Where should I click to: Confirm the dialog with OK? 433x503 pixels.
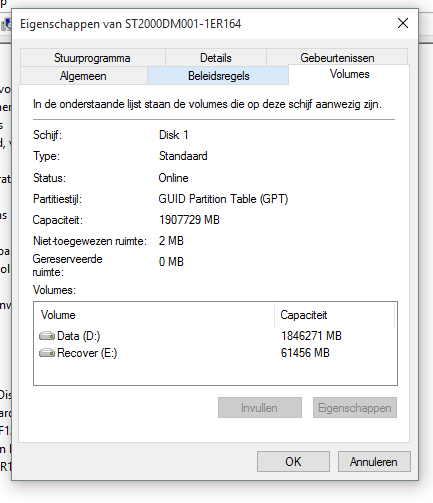coord(293,462)
